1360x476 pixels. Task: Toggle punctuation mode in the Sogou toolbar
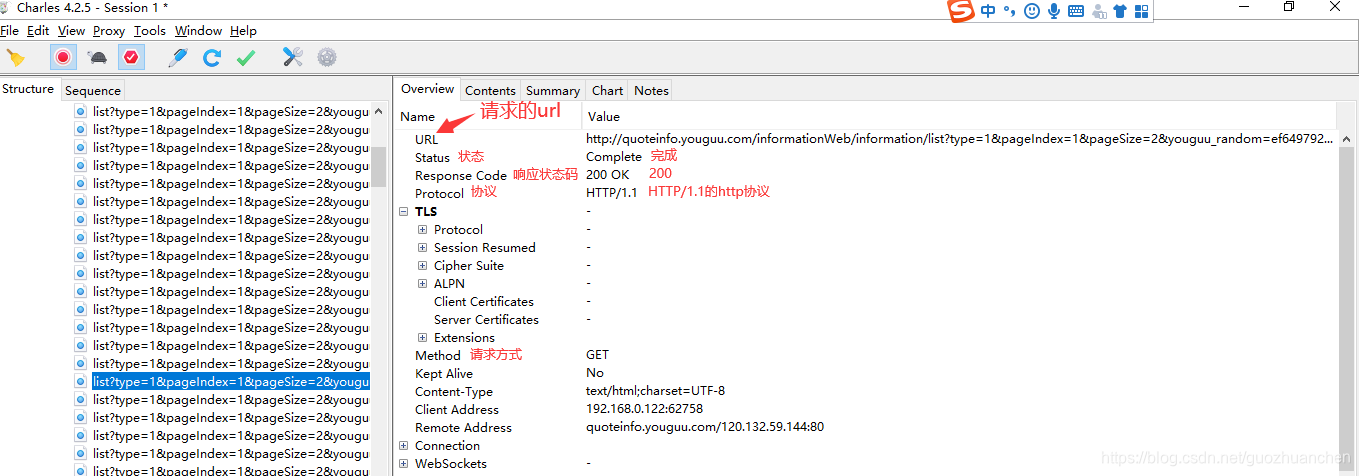[1009, 11]
